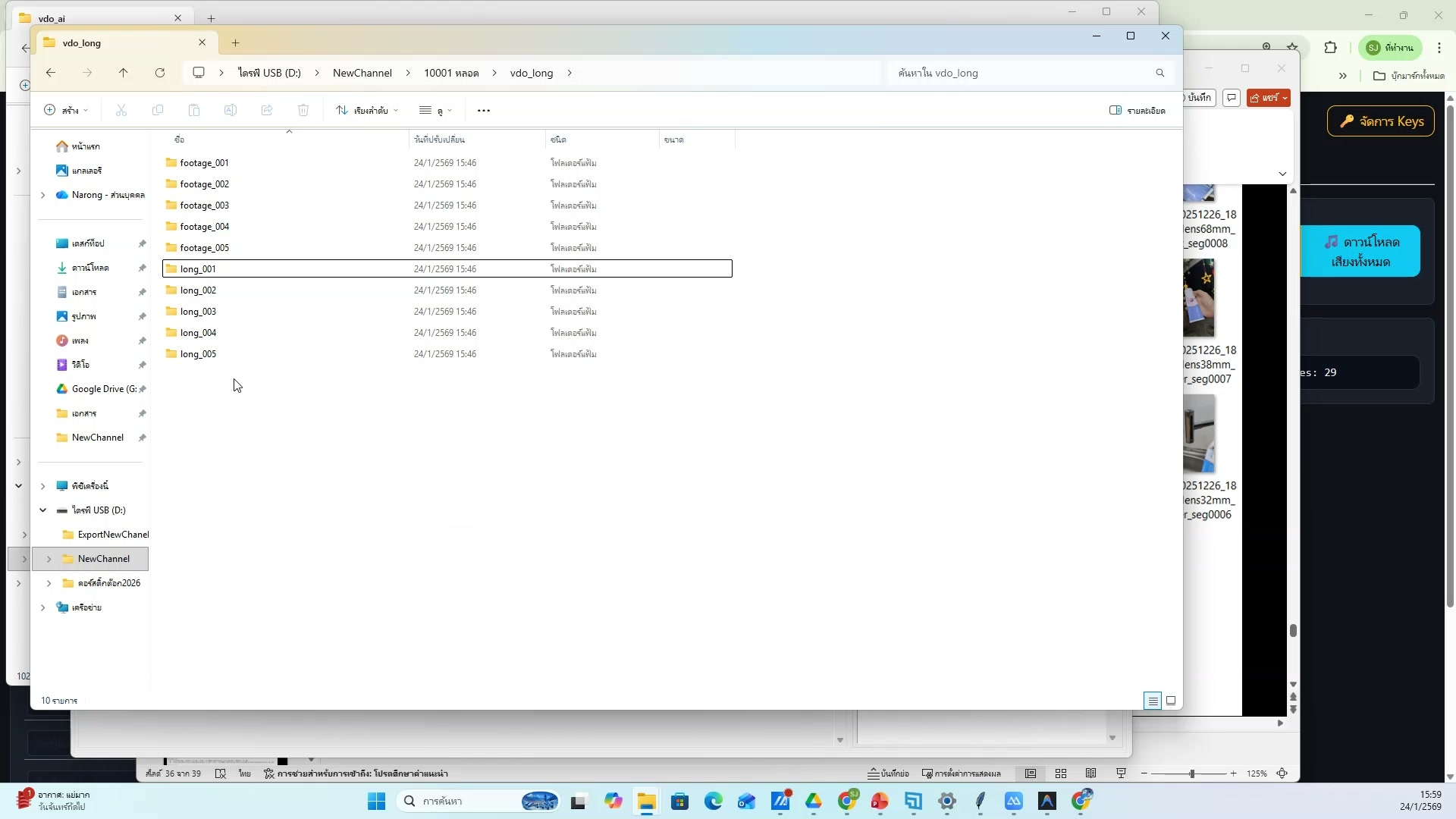
Task: Click the Copy icon in the toolbar
Action: coord(158,110)
